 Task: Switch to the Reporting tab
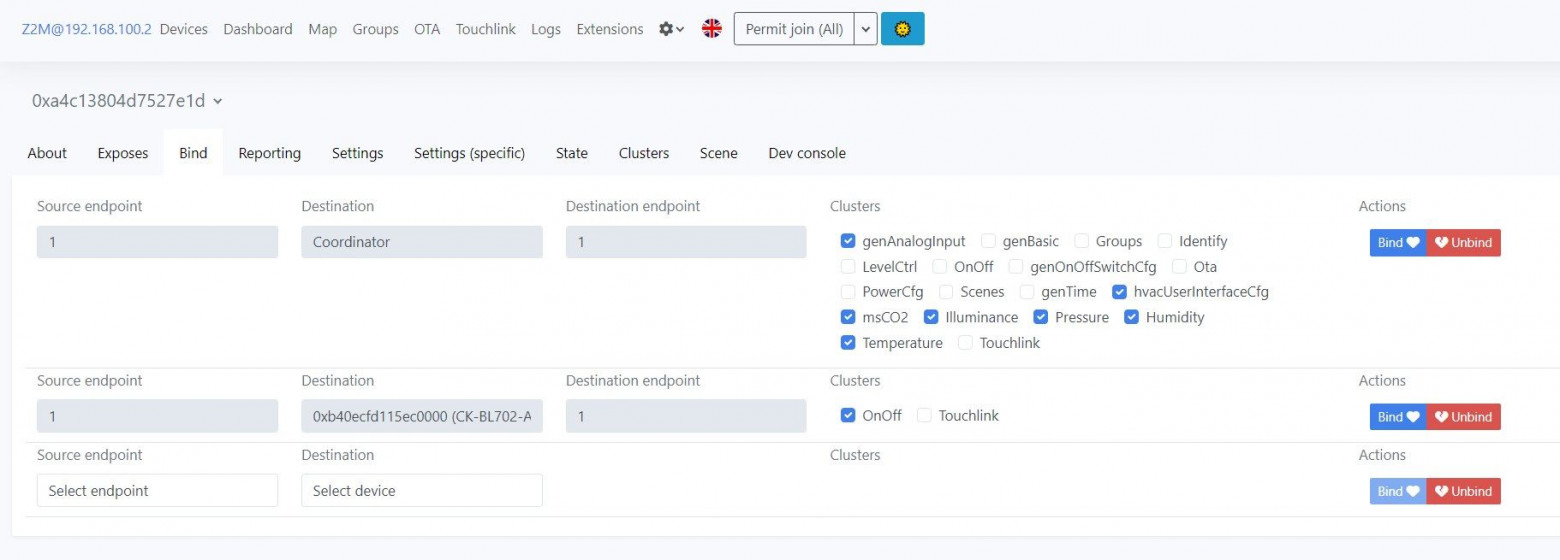pyautogui.click(x=269, y=153)
